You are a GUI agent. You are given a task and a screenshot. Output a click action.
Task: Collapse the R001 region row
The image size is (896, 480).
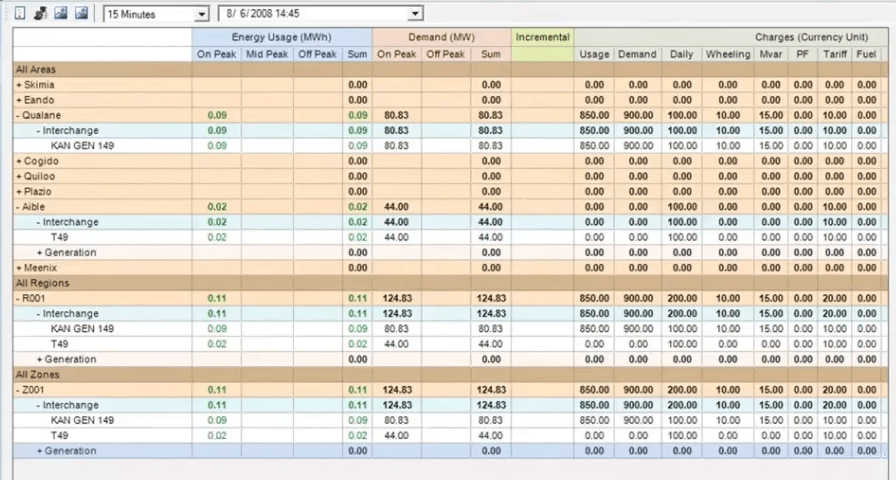click(x=18, y=298)
